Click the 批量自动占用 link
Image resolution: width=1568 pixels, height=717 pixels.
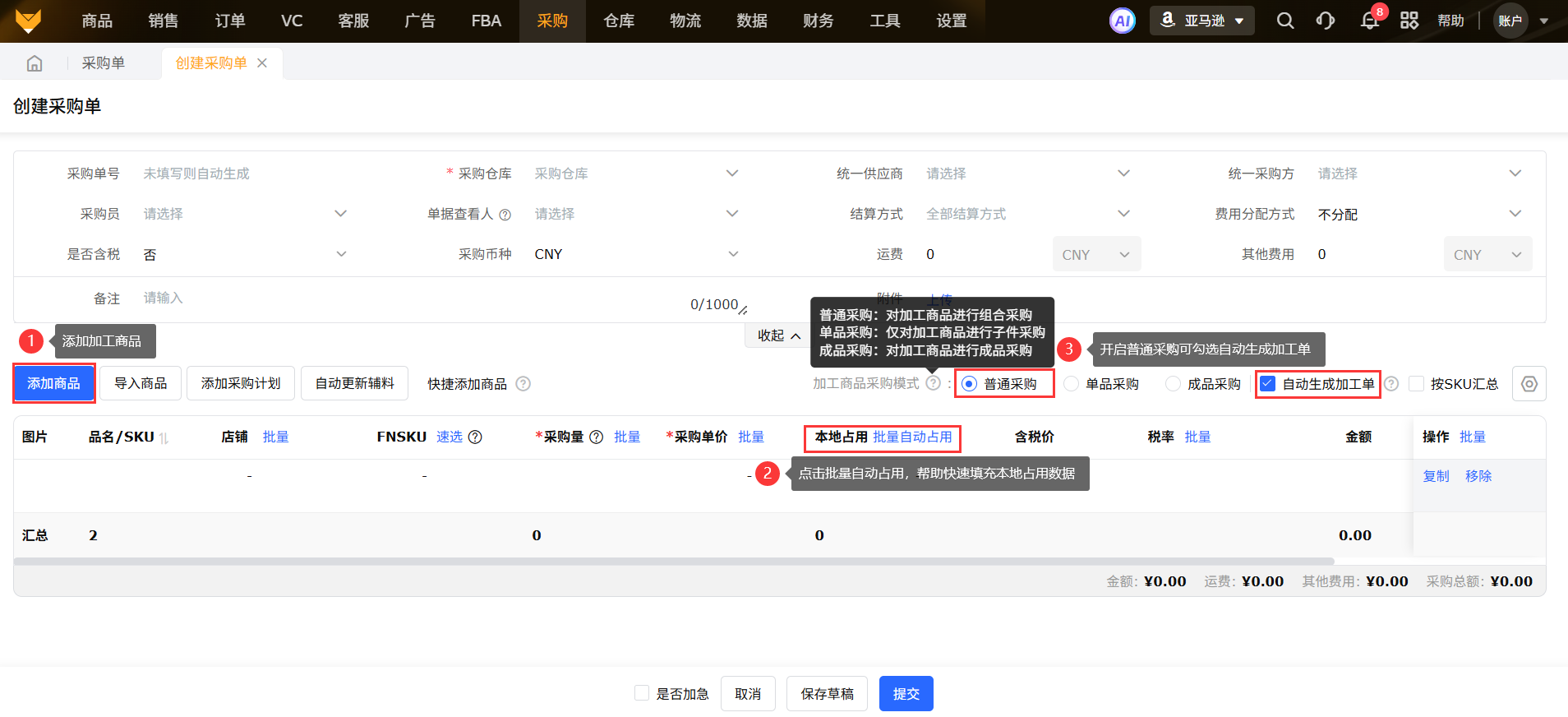[912, 437]
